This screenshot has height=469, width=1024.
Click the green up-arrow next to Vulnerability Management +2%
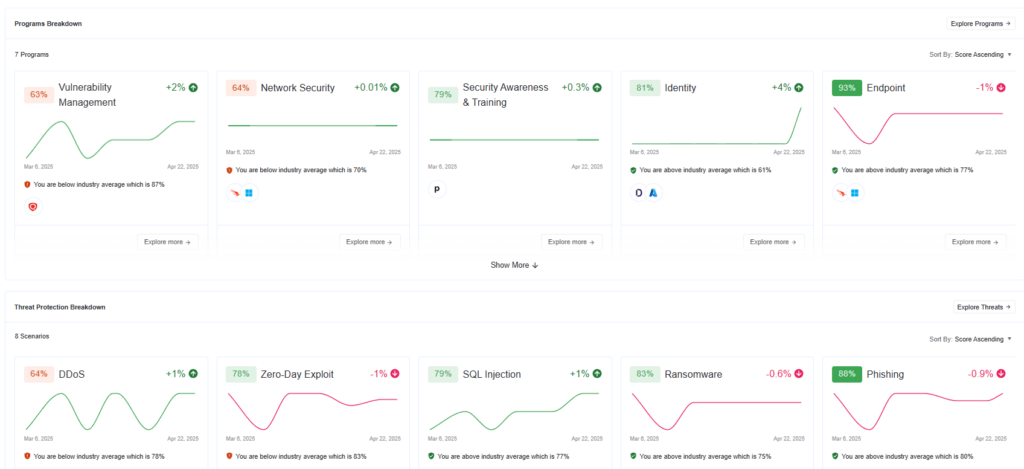(x=193, y=88)
